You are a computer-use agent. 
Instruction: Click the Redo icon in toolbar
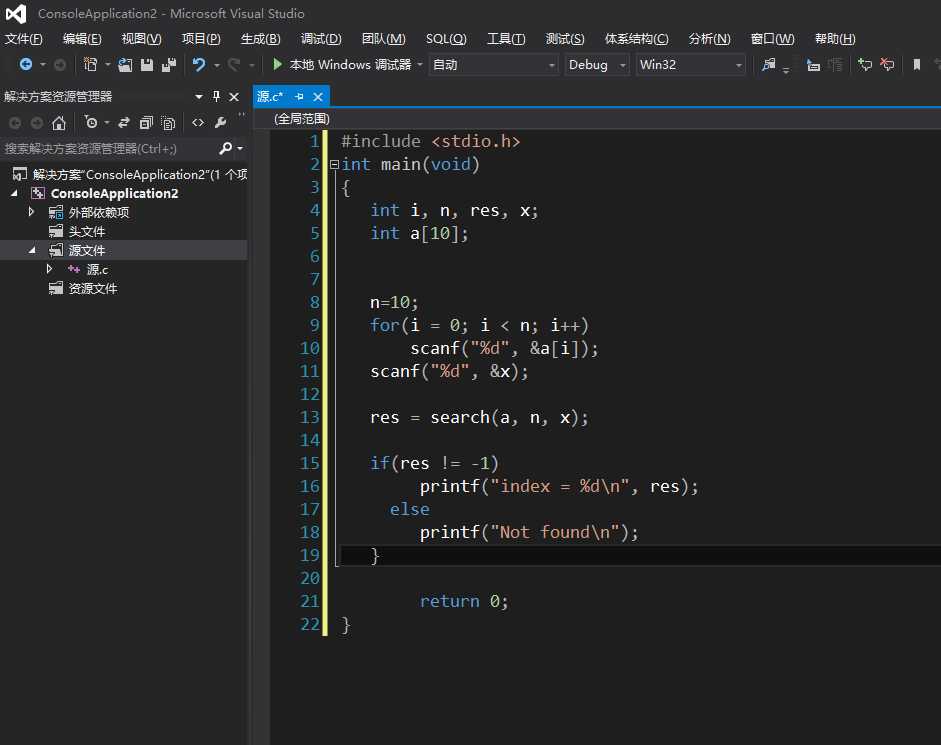point(234,64)
